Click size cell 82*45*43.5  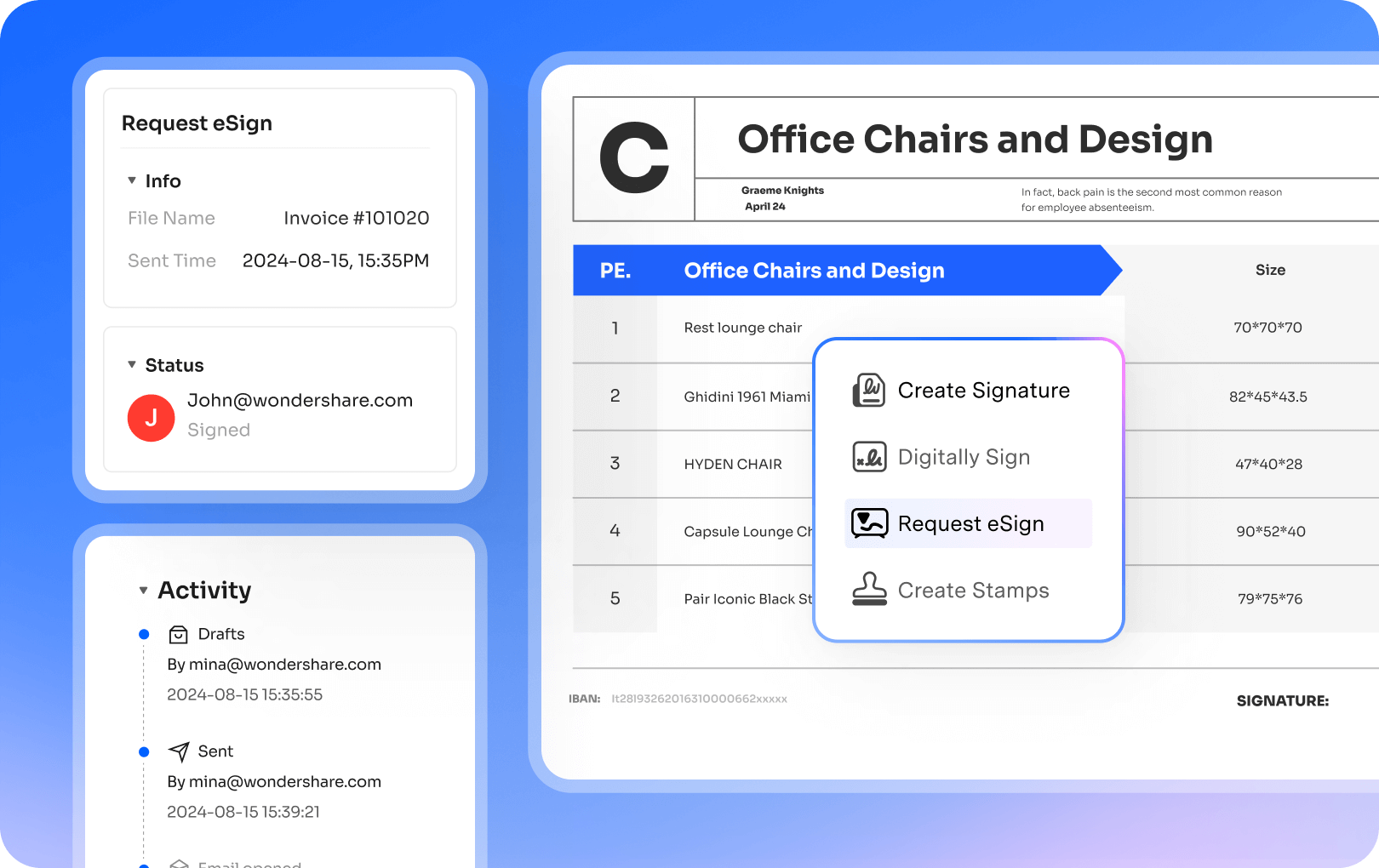(x=1268, y=397)
